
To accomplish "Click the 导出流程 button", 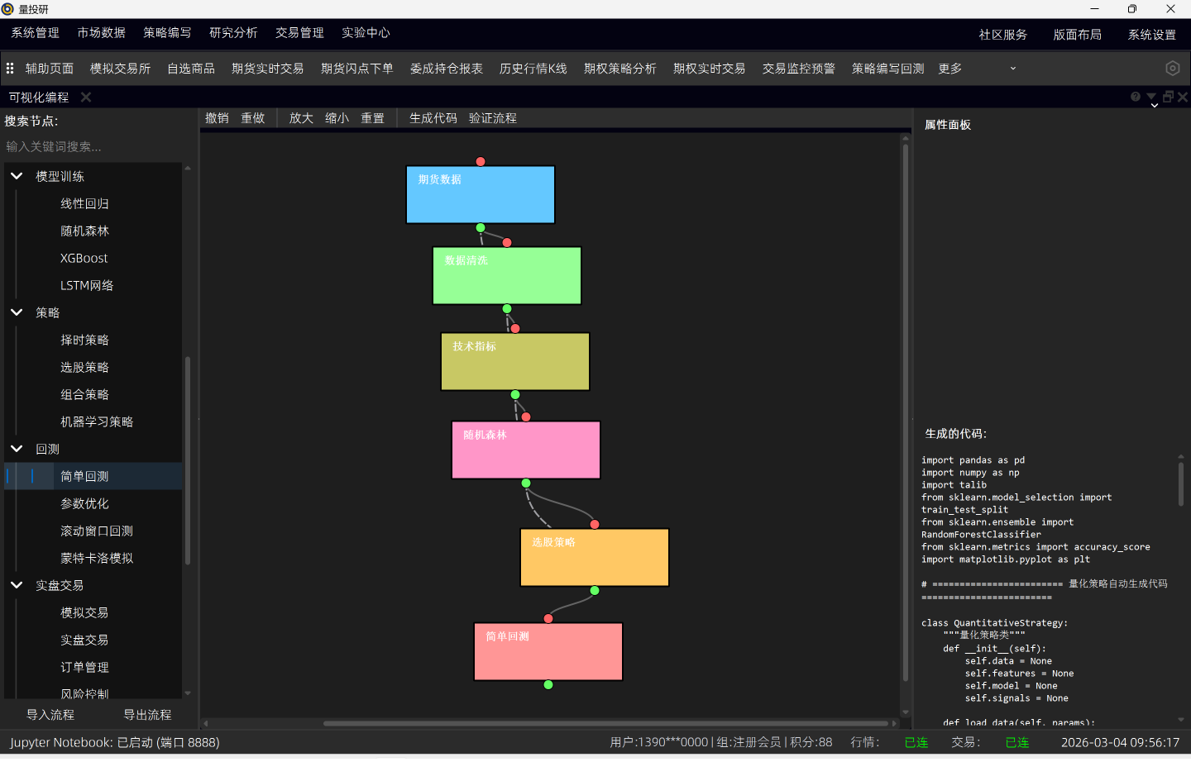I will [x=147, y=715].
